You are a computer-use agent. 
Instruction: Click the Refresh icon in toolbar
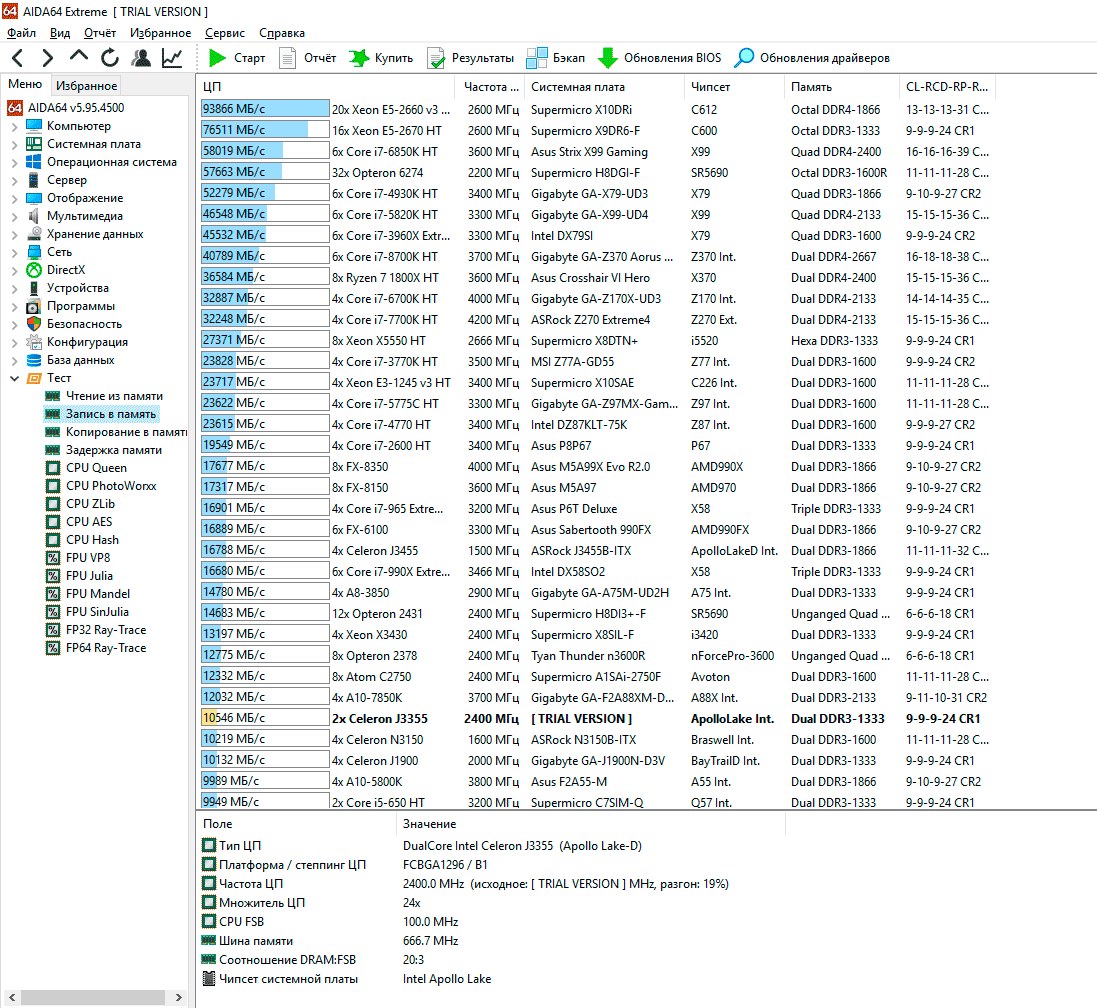109,58
